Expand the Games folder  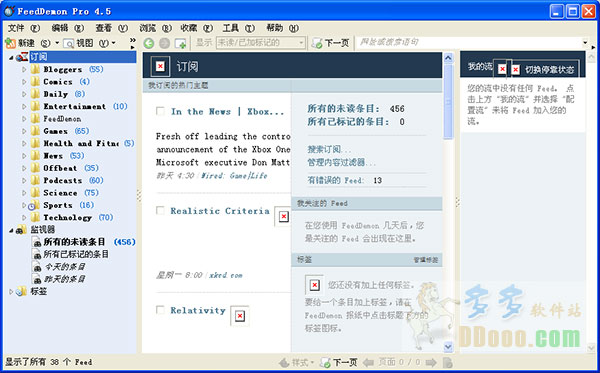[x=24, y=131]
